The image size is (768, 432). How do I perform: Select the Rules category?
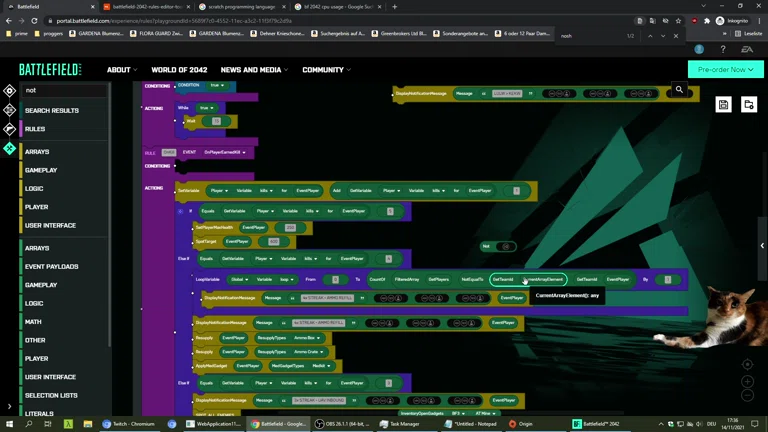coord(35,129)
